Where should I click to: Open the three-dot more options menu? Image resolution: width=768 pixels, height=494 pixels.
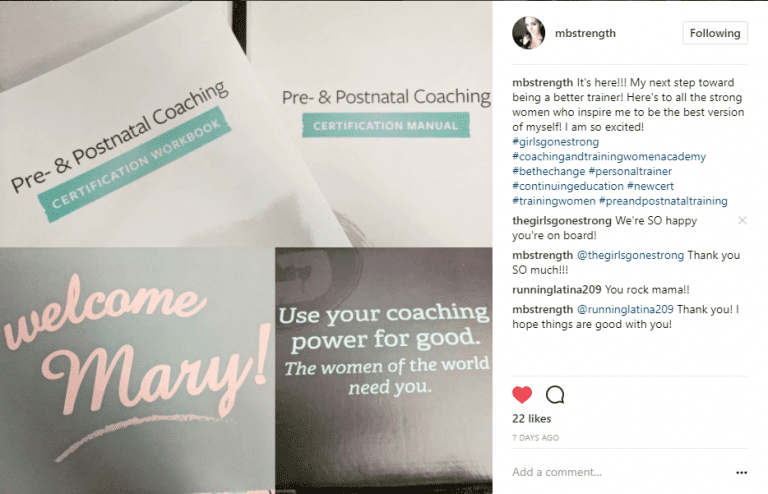pos(742,472)
